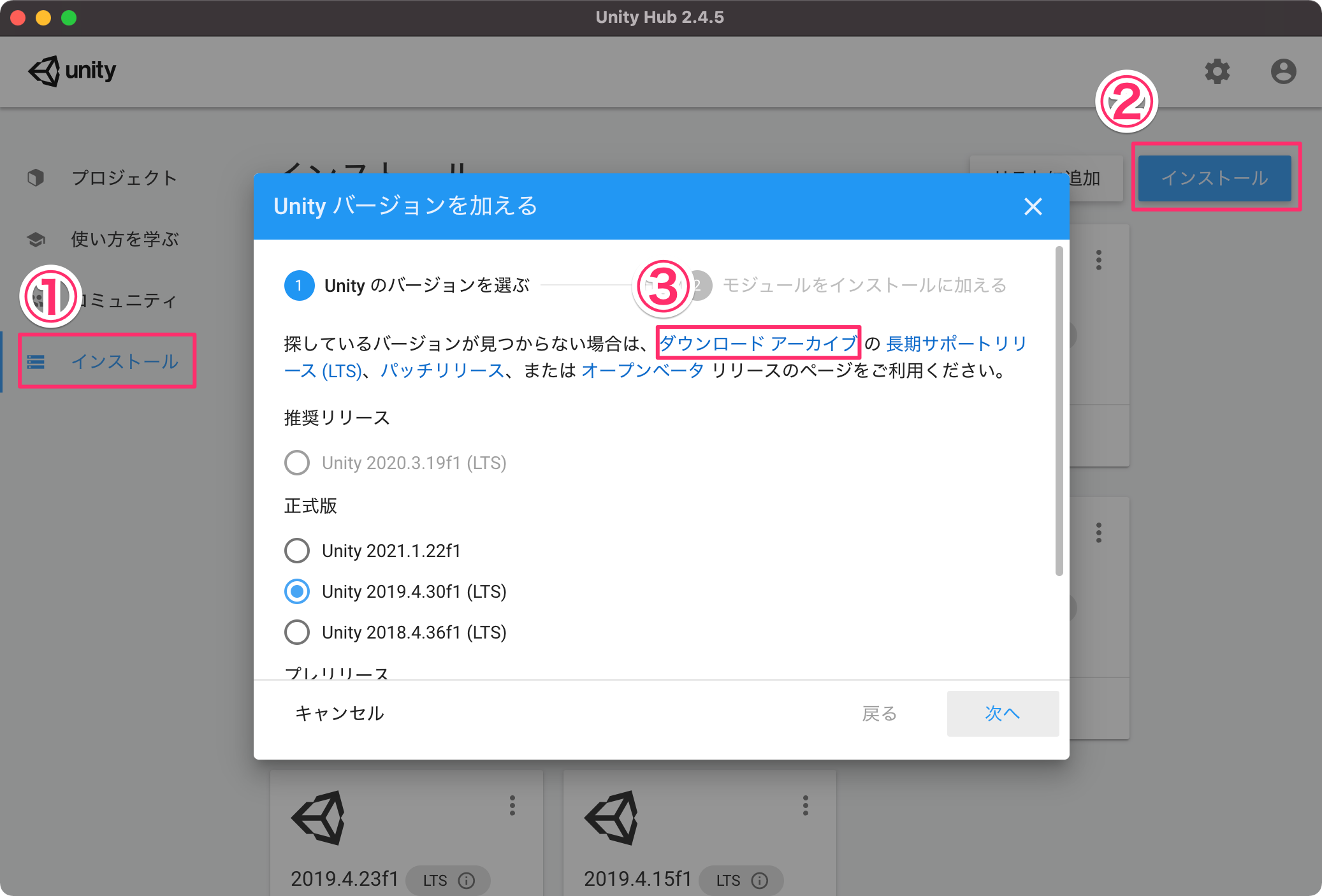
Task: Click the Unity Hub 2.4.5 window title
Action: pos(660,17)
